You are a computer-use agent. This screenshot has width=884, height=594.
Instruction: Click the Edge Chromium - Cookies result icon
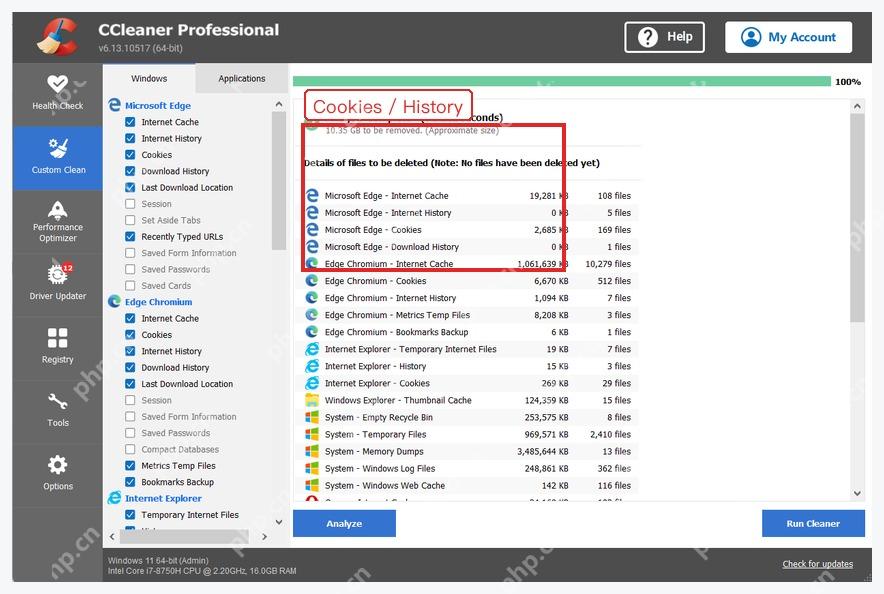(311, 281)
